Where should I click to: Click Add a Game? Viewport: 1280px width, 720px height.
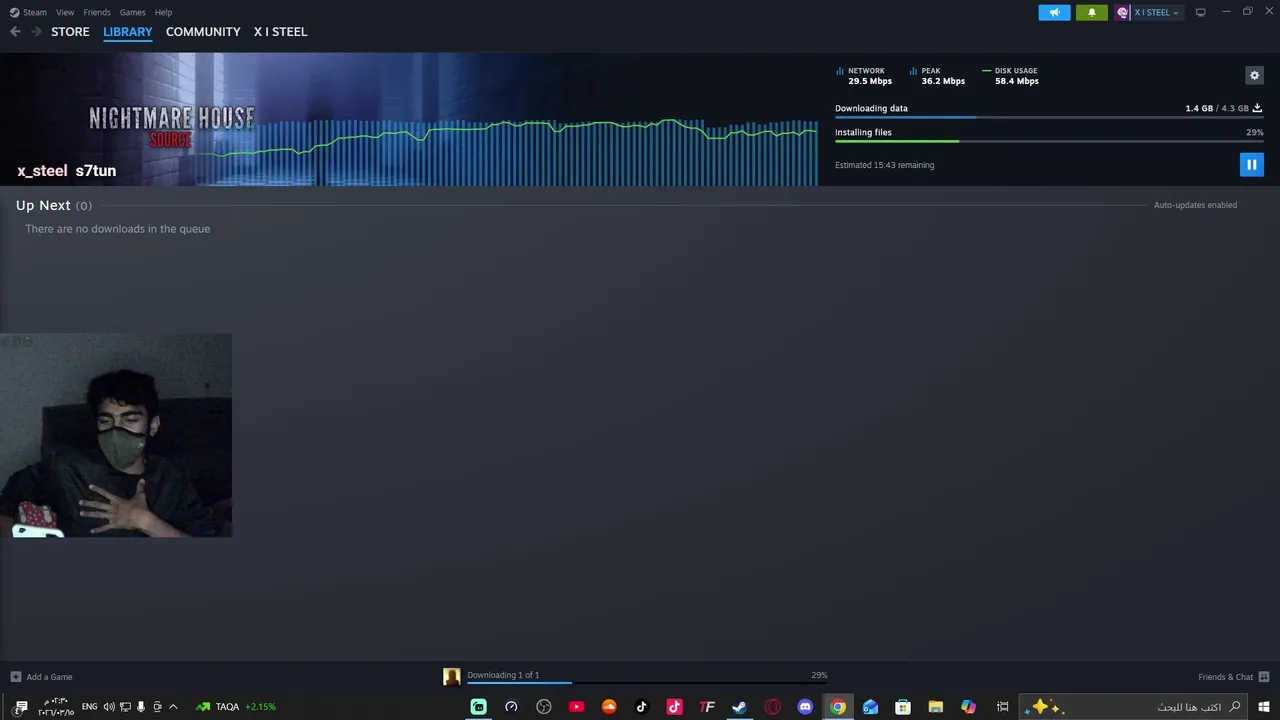41,677
